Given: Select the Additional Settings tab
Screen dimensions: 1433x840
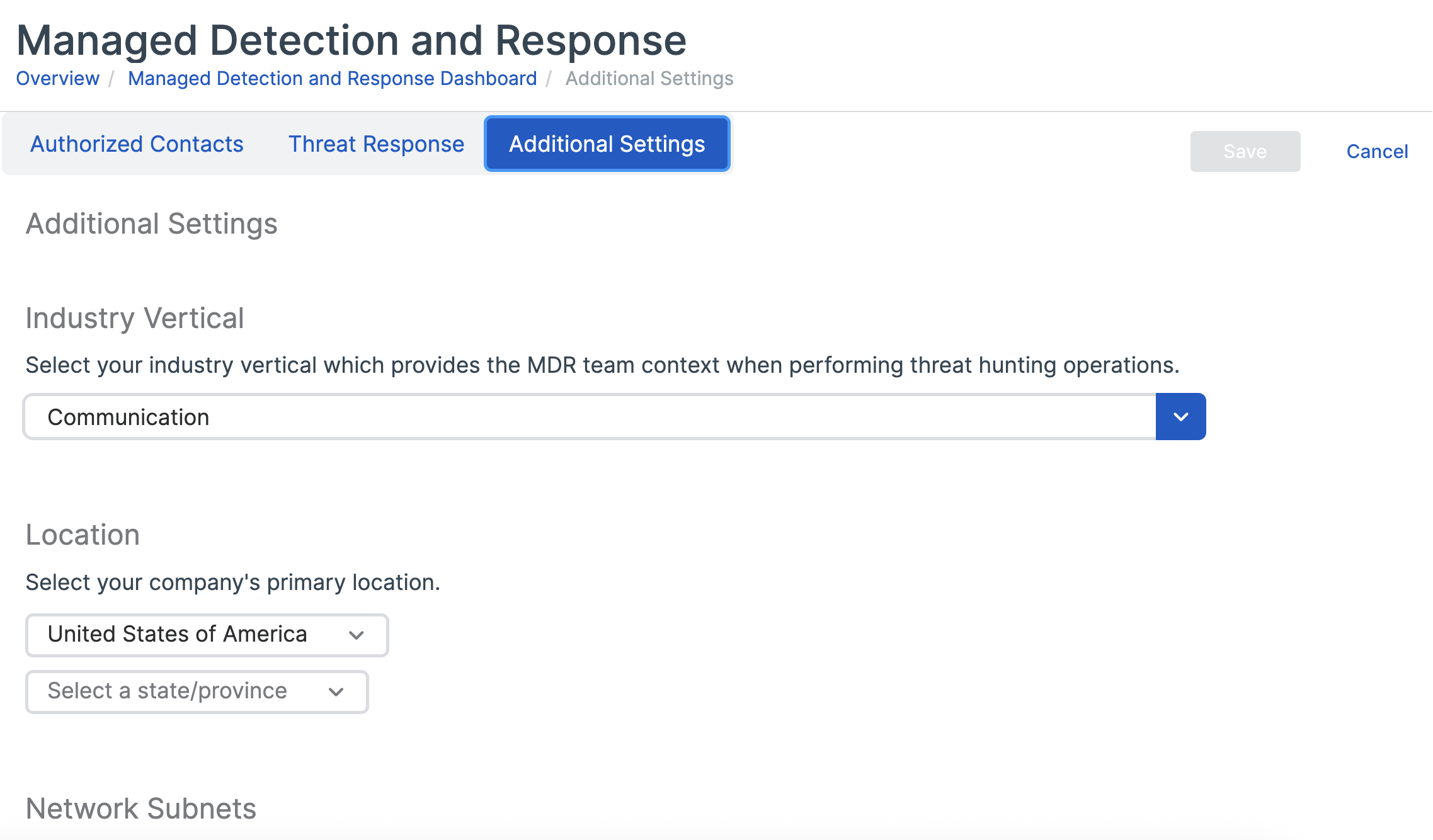Looking at the screenshot, I should click(607, 144).
